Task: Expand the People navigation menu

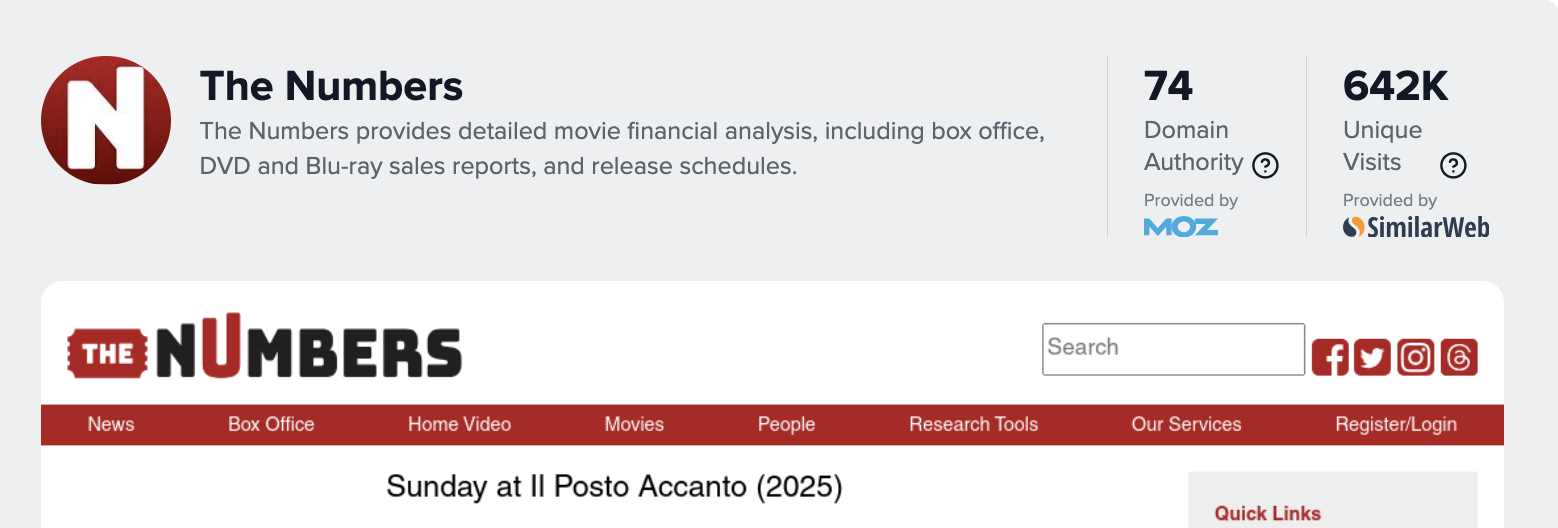Action: click(786, 424)
